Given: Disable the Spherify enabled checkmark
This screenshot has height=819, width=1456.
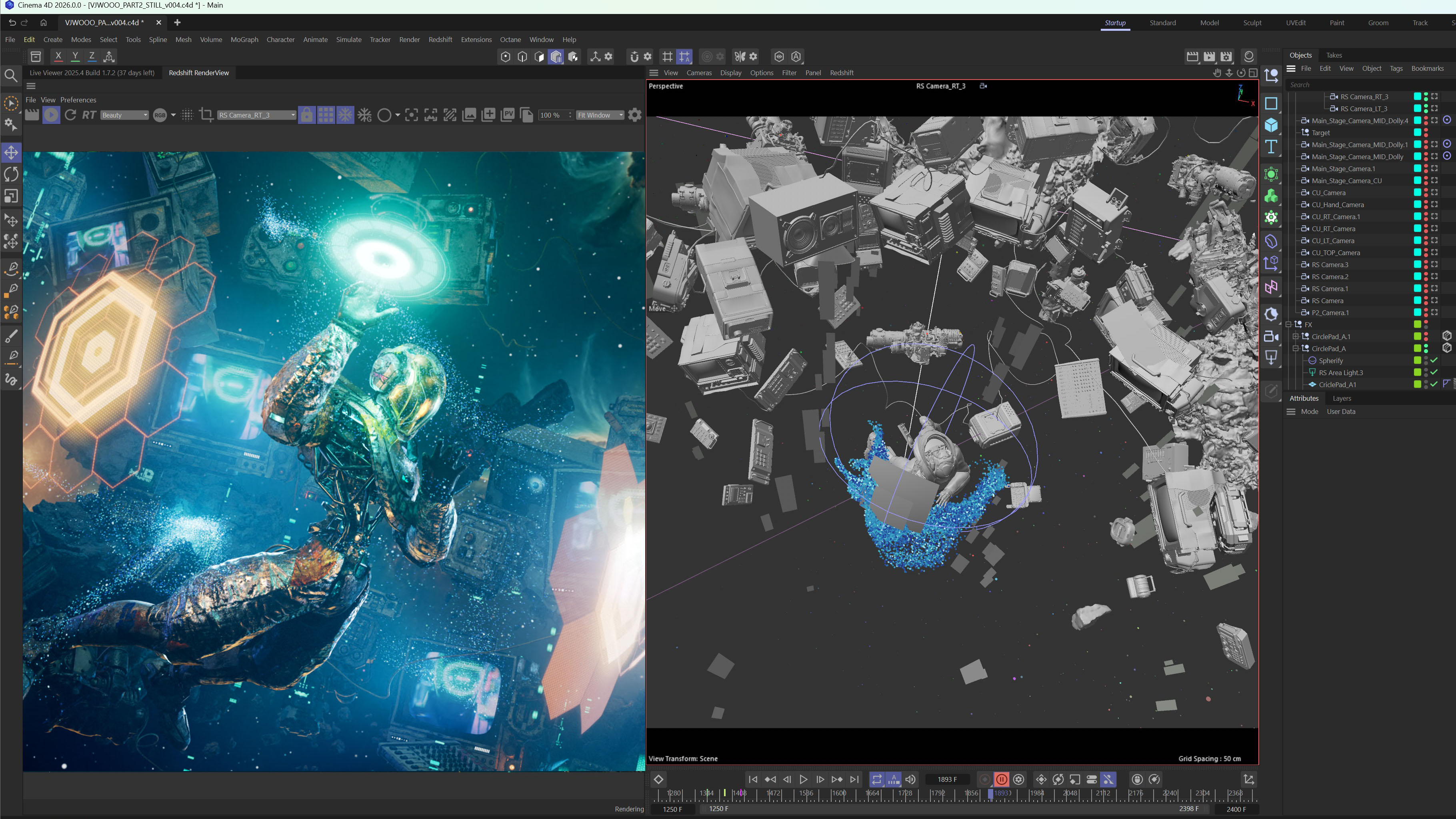Looking at the screenshot, I should tap(1434, 361).
